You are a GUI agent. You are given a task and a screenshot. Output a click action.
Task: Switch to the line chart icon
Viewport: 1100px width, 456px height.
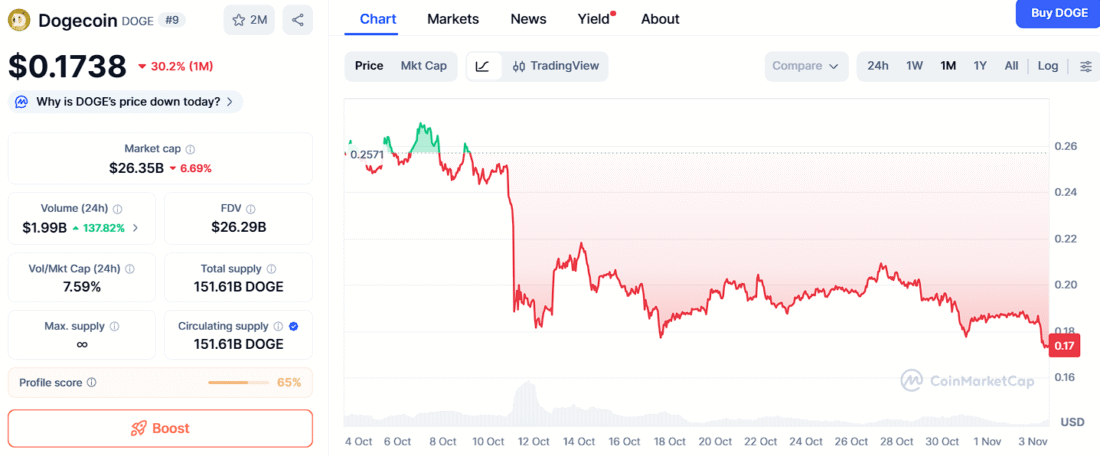[x=483, y=66]
